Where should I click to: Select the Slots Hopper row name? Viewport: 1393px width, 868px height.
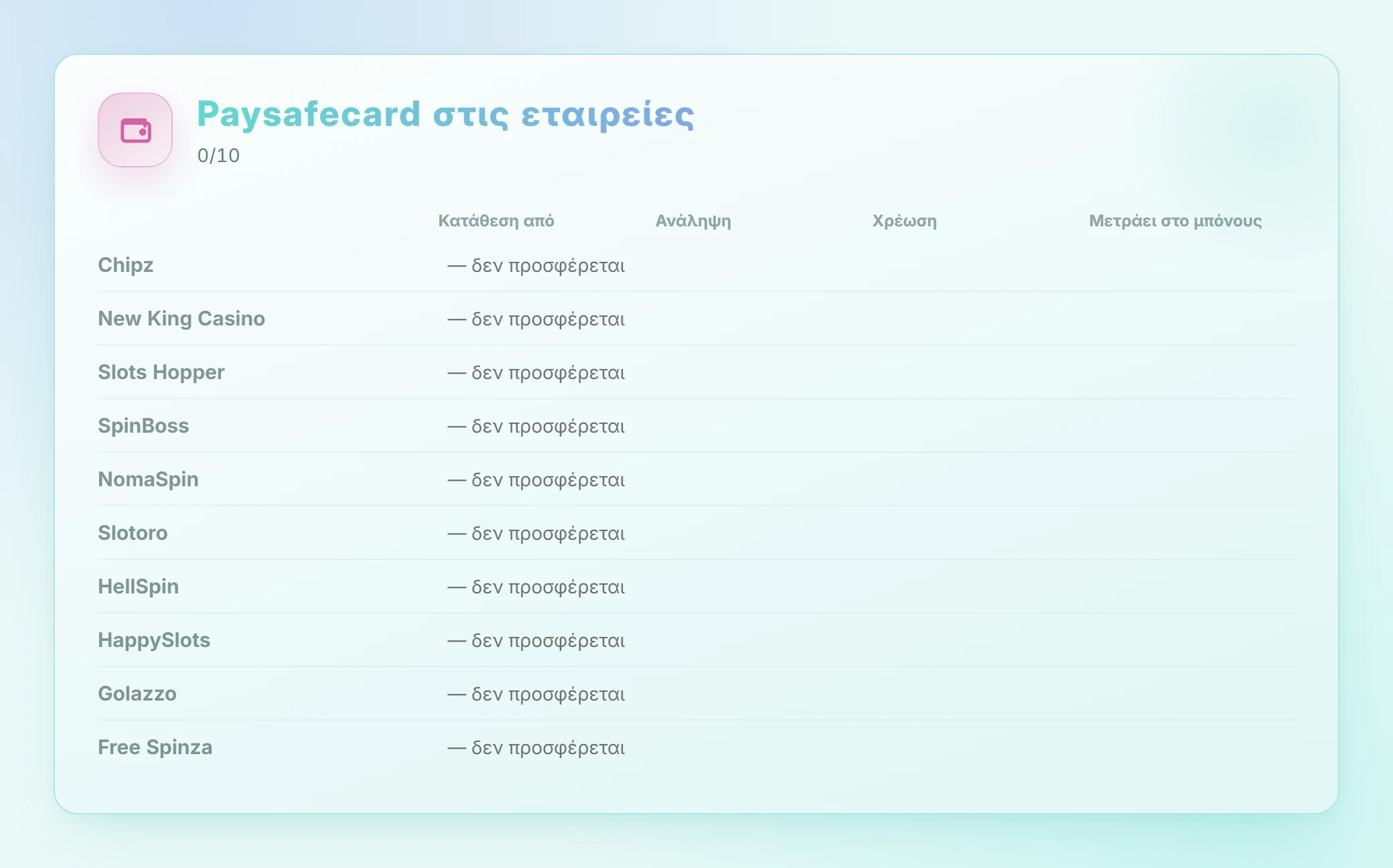161,372
